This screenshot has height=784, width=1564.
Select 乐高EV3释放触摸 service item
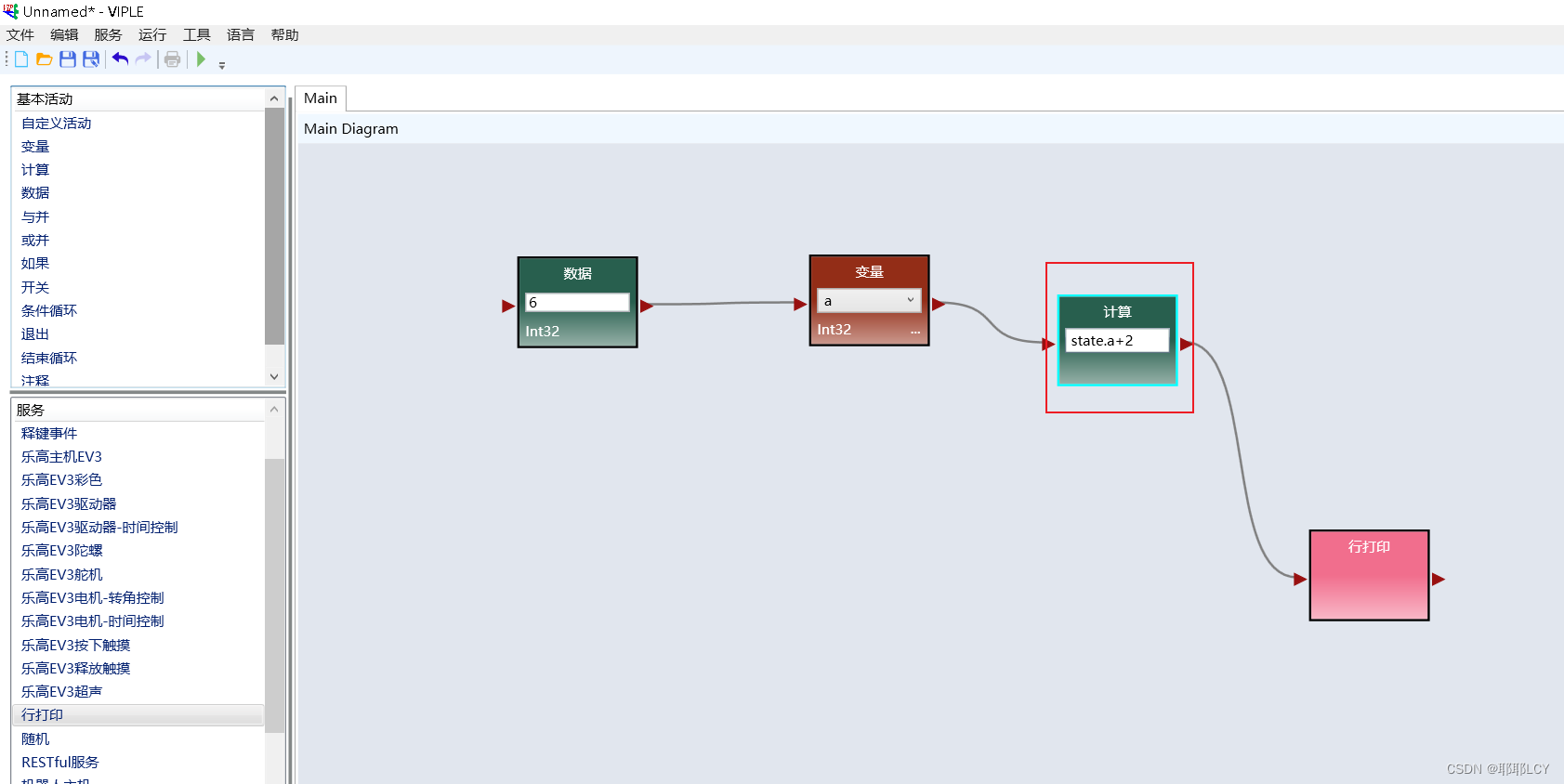point(76,669)
